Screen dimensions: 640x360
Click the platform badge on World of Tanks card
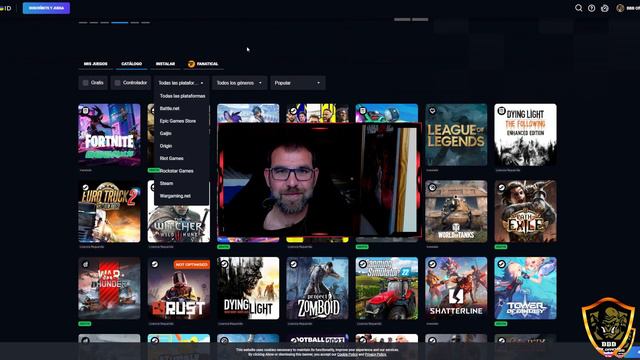pos(432,187)
